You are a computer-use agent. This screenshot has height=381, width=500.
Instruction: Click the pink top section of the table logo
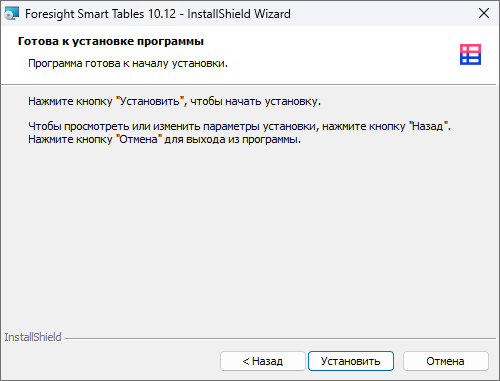tap(470, 49)
